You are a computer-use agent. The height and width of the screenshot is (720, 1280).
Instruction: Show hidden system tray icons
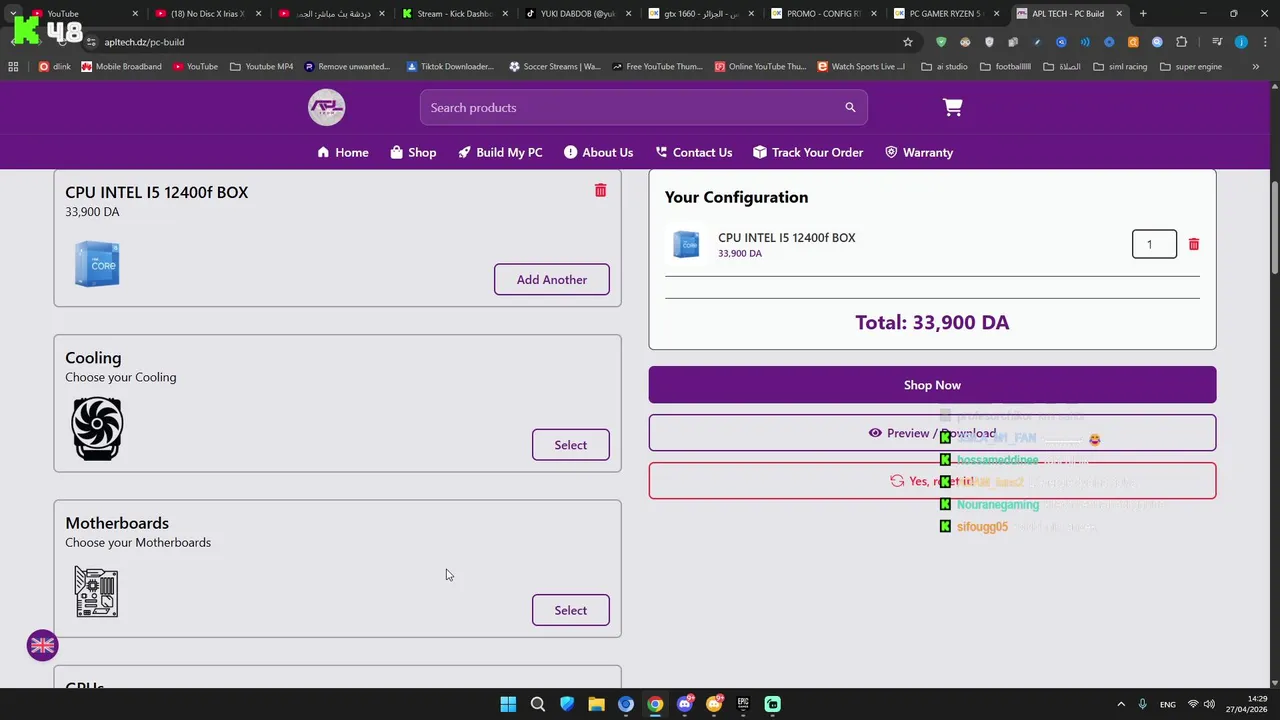click(x=1120, y=704)
